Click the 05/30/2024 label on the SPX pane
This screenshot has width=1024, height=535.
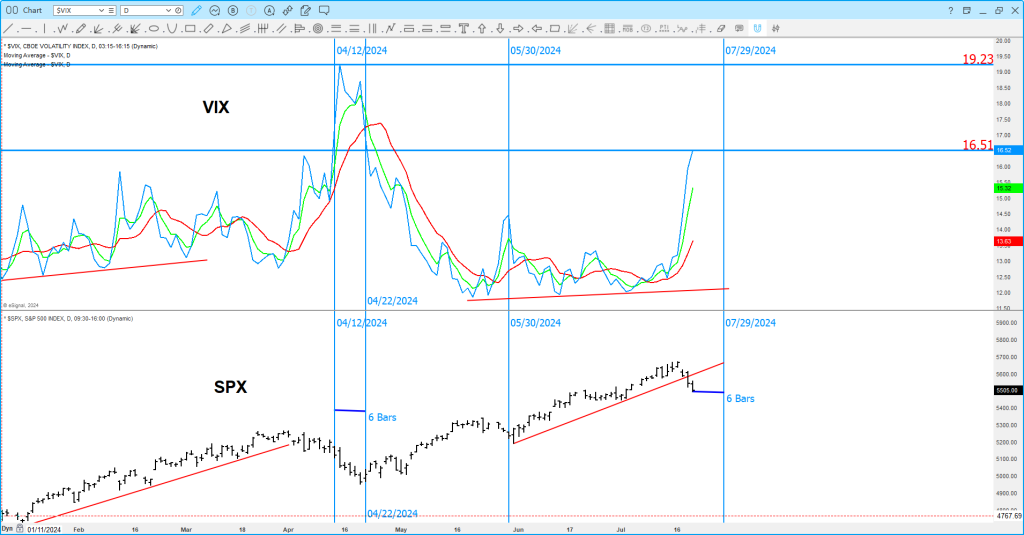pyautogui.click(x=536, y=323)
